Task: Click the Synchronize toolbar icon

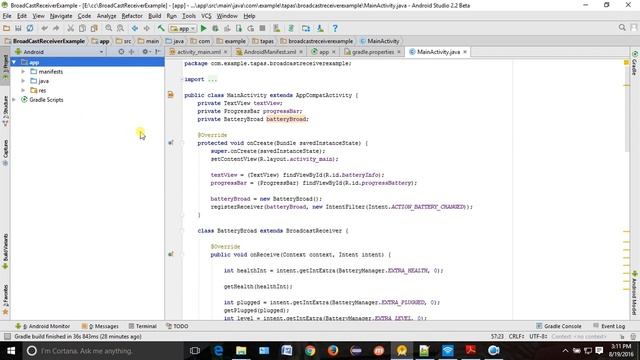Action: [30, 28]
